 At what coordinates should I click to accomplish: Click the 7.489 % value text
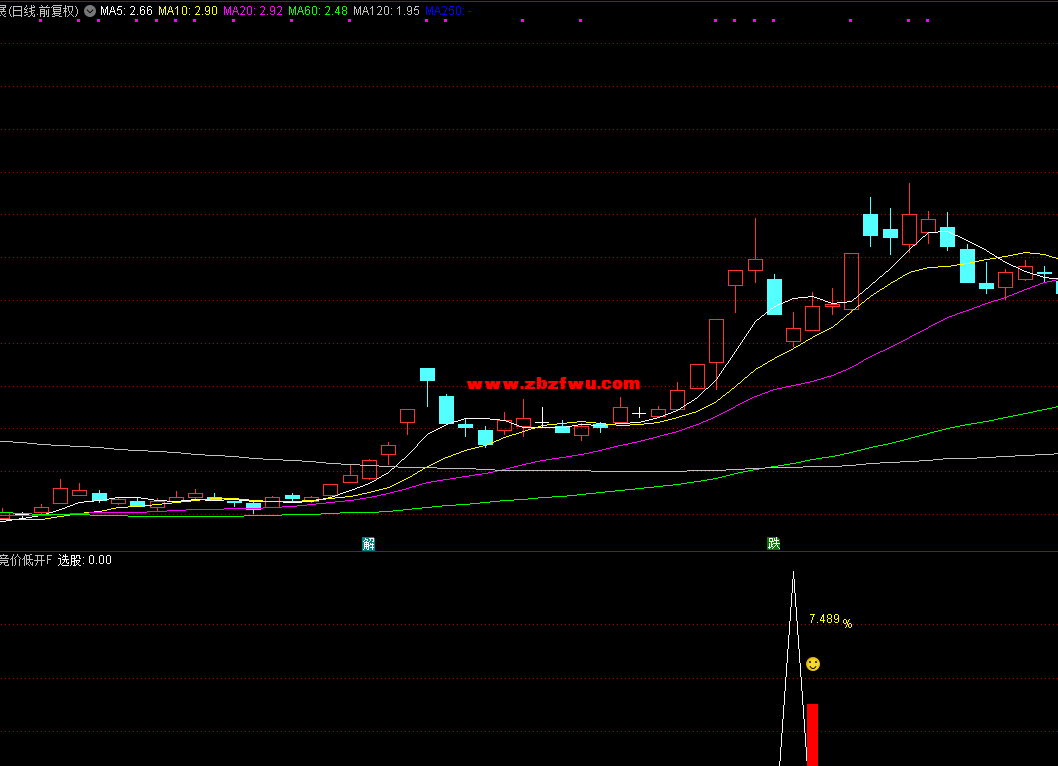(831, 620)
